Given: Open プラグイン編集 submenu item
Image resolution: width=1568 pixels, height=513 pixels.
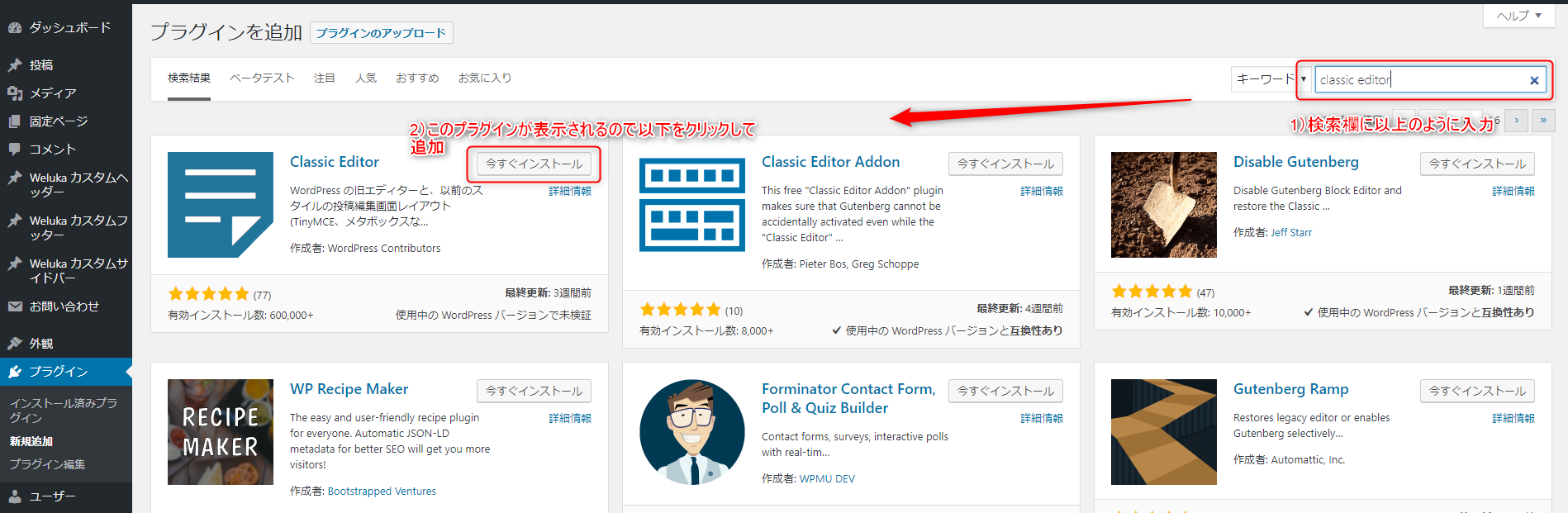Looking at the screenshot, I should 47,464.
